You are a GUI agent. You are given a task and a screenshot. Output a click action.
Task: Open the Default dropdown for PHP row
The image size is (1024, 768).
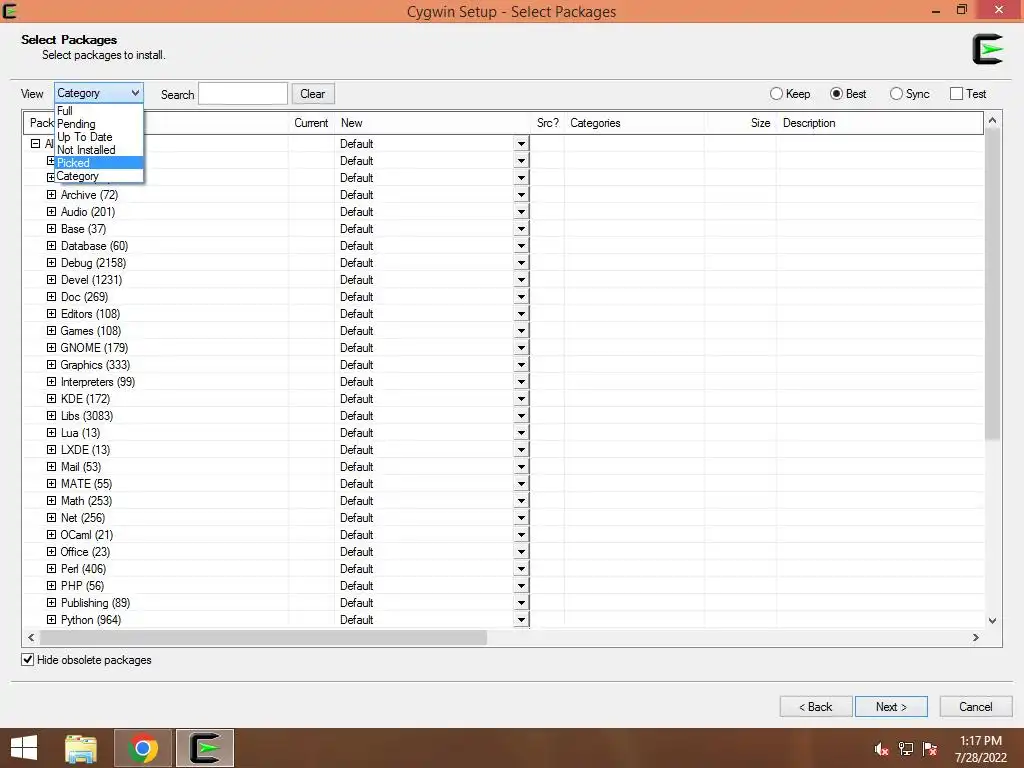(x=521, y=586)
